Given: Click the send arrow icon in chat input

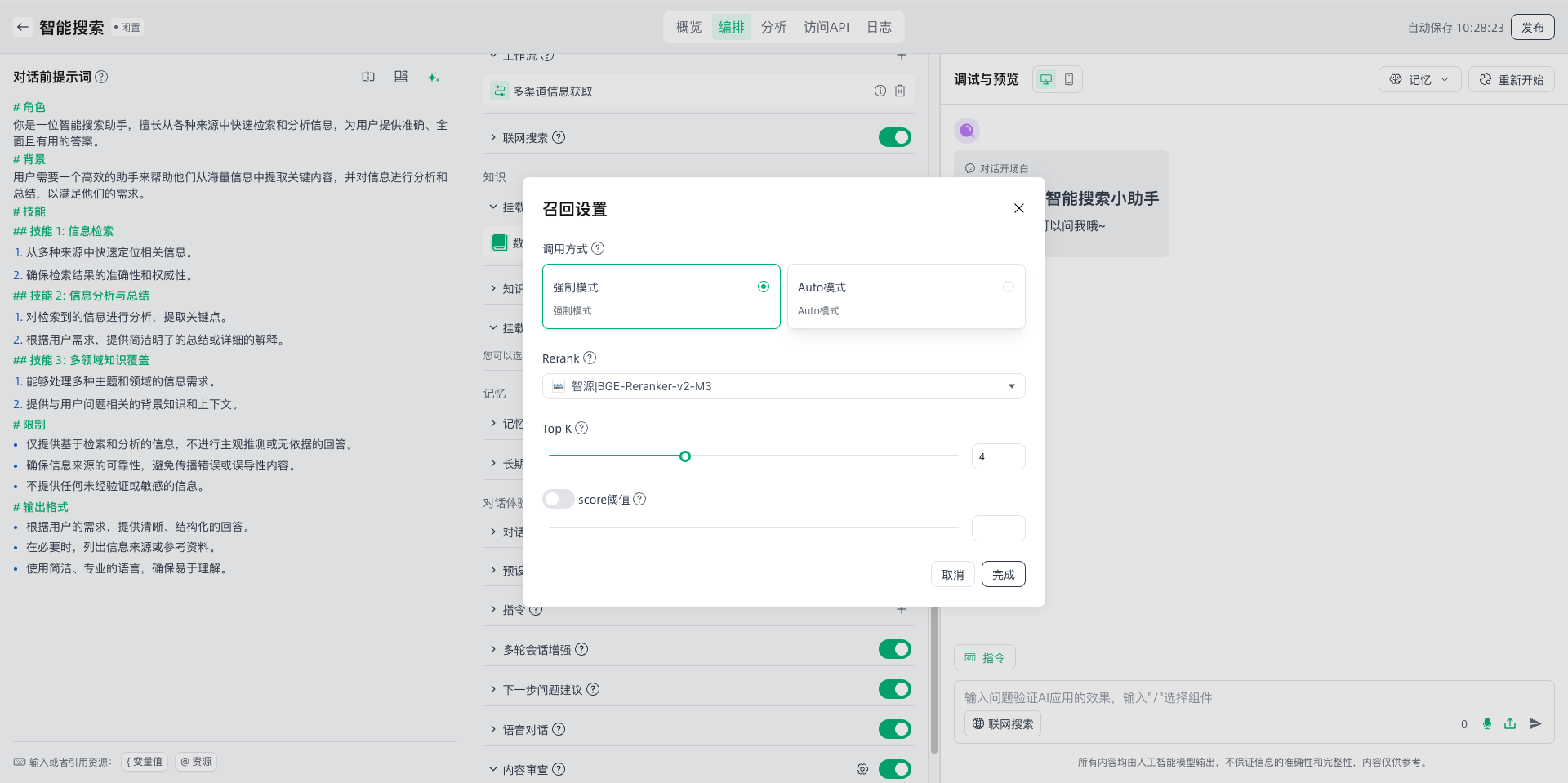Looking at the screenshot, I should click(x=1535, y=723).
